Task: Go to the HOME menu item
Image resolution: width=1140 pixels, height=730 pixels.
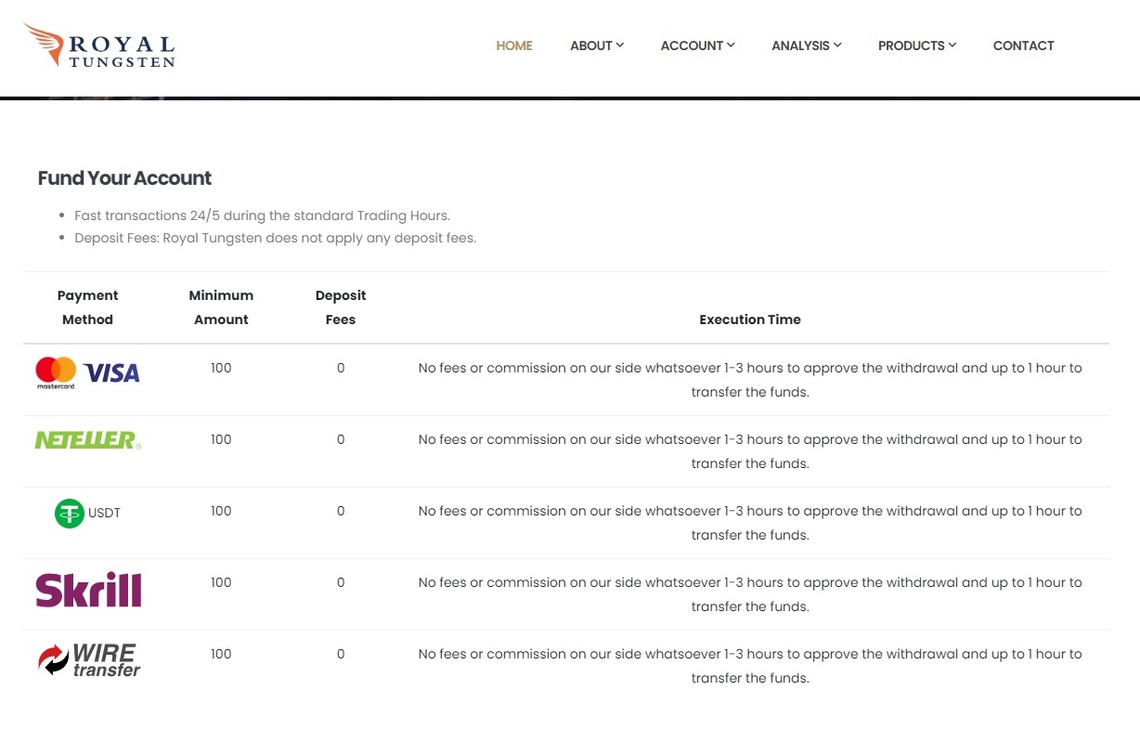Action: (514, 46)
